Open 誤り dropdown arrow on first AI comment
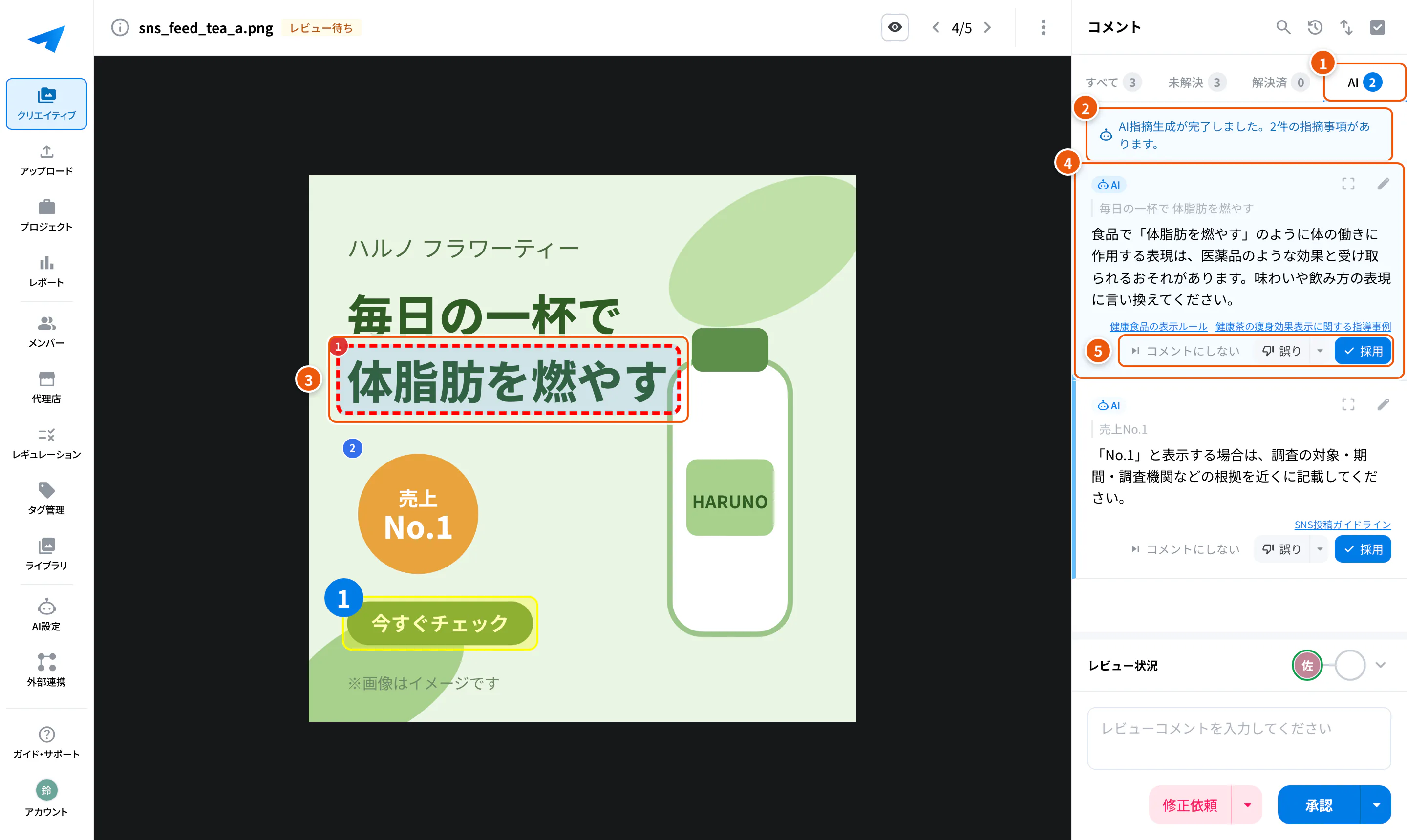Screen dimensions: 1407x840 click(x=1320, y=351)
